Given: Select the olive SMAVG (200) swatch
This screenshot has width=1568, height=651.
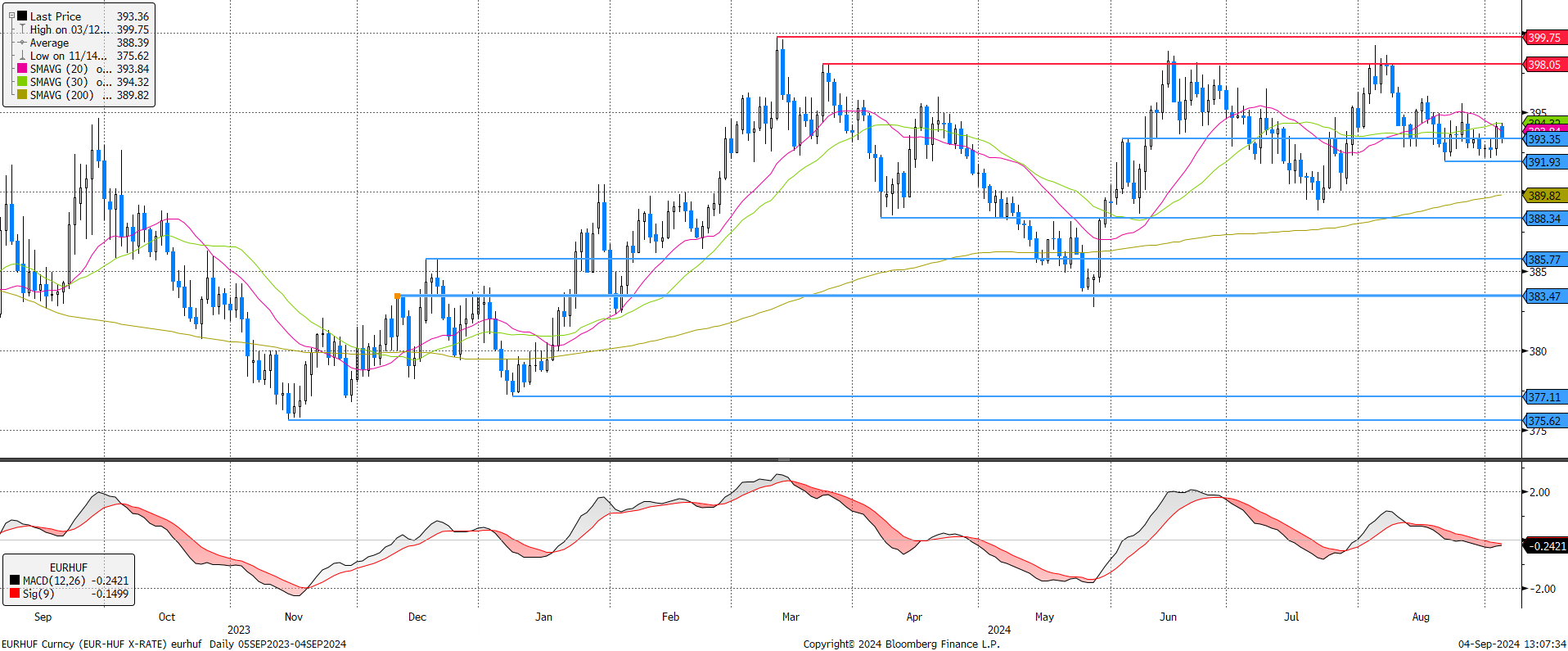Looking at the screenshot, I should [22, 95].
